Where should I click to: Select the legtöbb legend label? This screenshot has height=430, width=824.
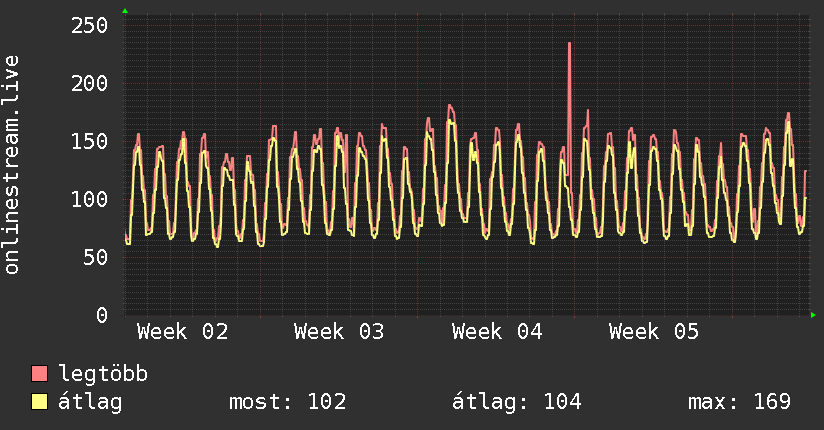tap(103, 374)
